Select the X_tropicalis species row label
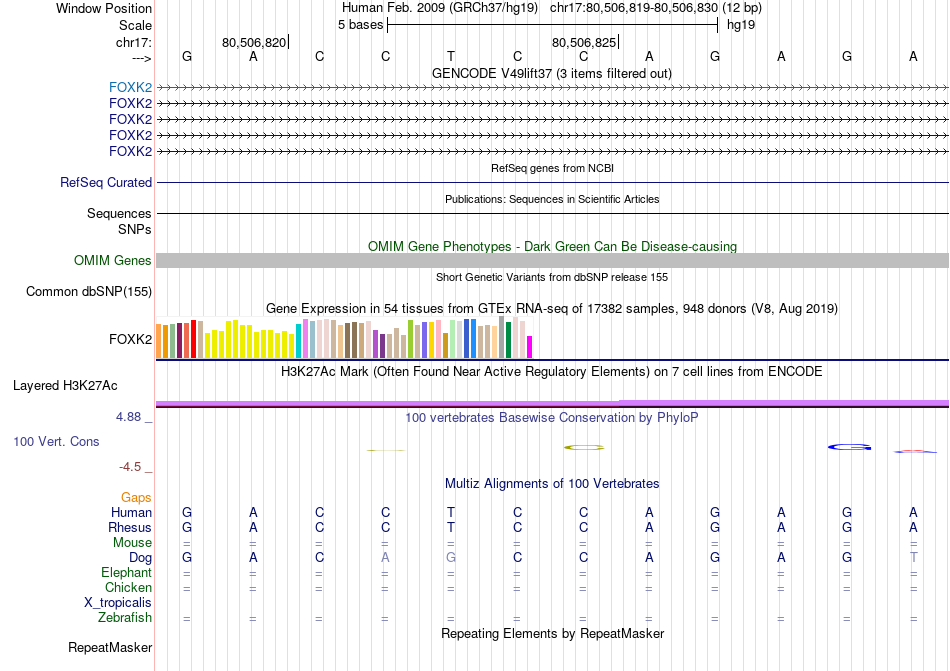This screenshot has height=671, width=950. click(x=118, y=603)
